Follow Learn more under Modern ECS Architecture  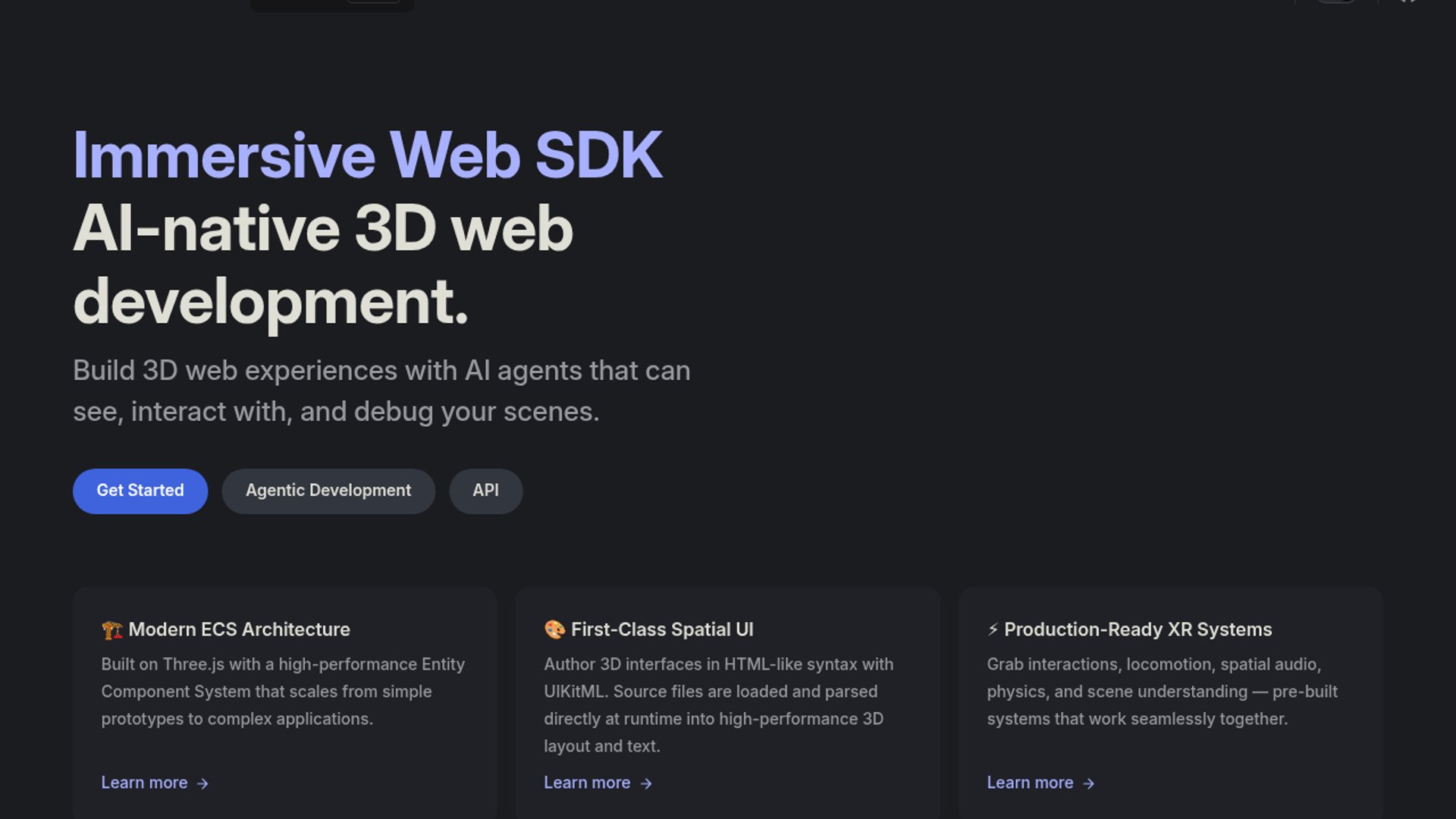pyautogui.click(x=155, y=783)
